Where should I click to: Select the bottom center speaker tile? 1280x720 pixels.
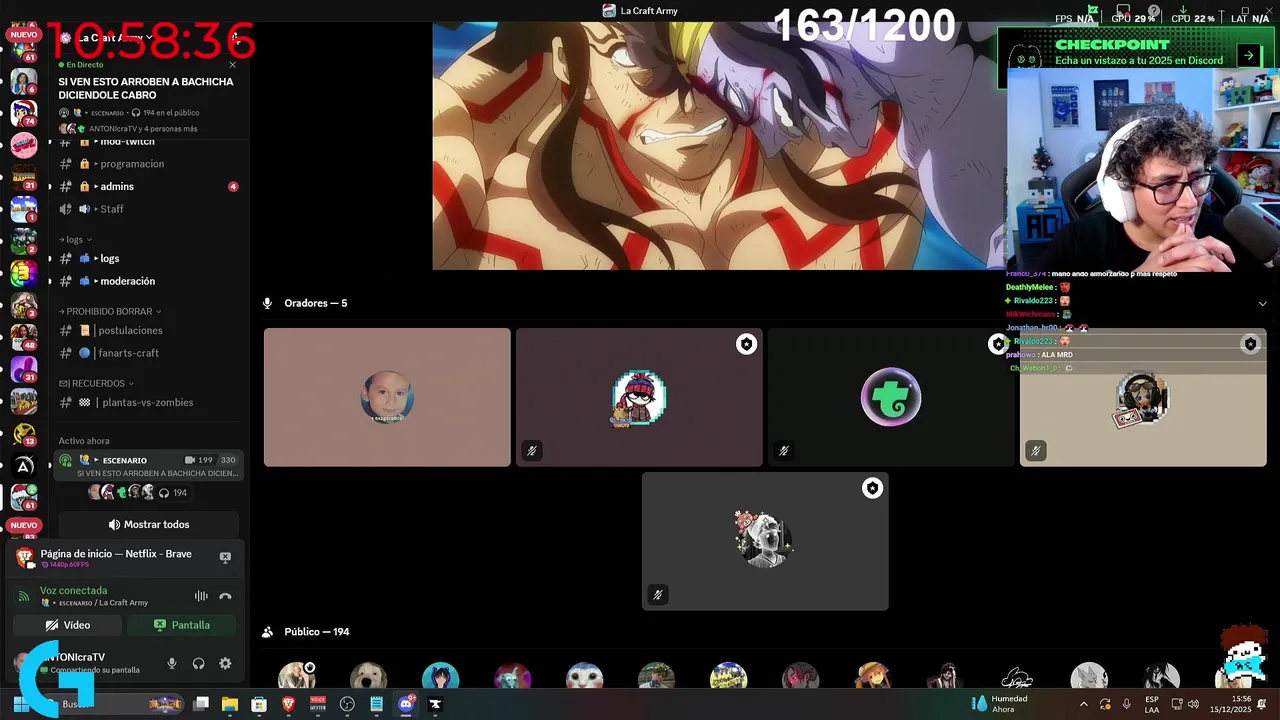765,541
